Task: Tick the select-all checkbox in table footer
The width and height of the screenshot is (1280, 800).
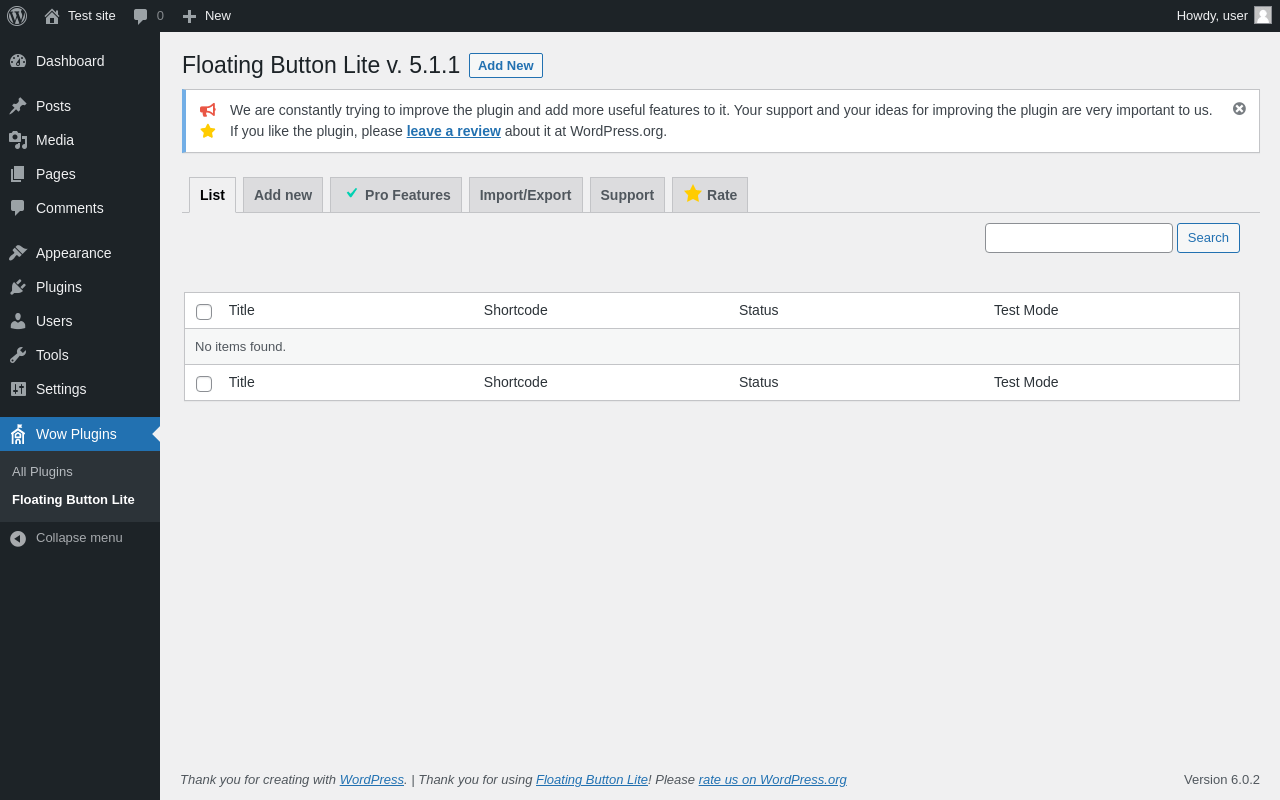Action: coord(204,384)
